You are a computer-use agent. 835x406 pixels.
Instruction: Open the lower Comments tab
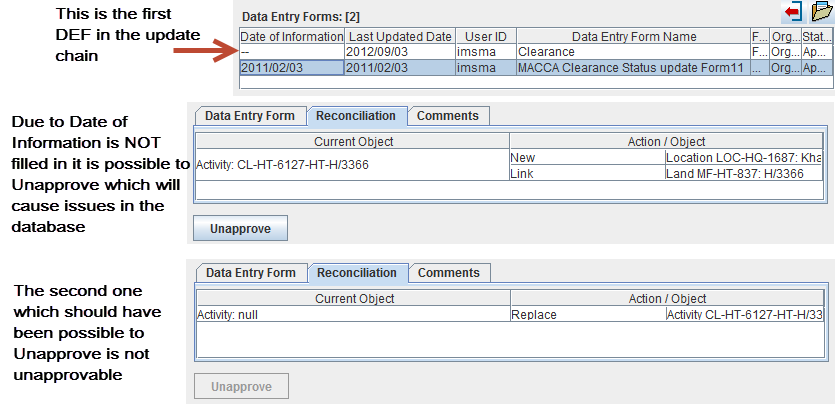[448, 273]
